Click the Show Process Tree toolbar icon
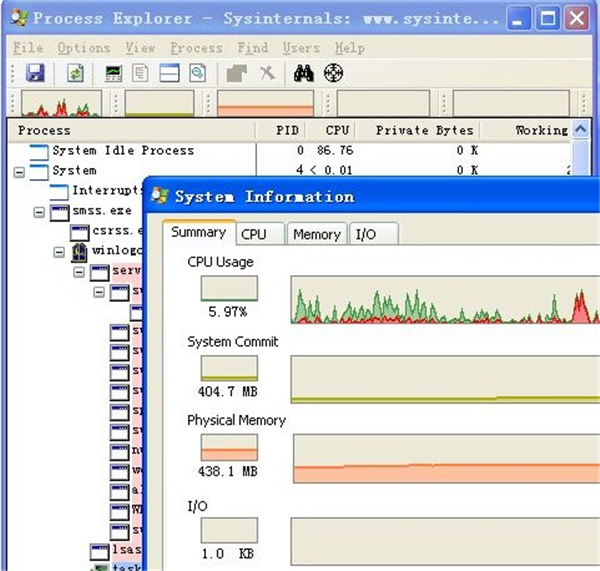The image size is (600, 571). click(141, 73)
